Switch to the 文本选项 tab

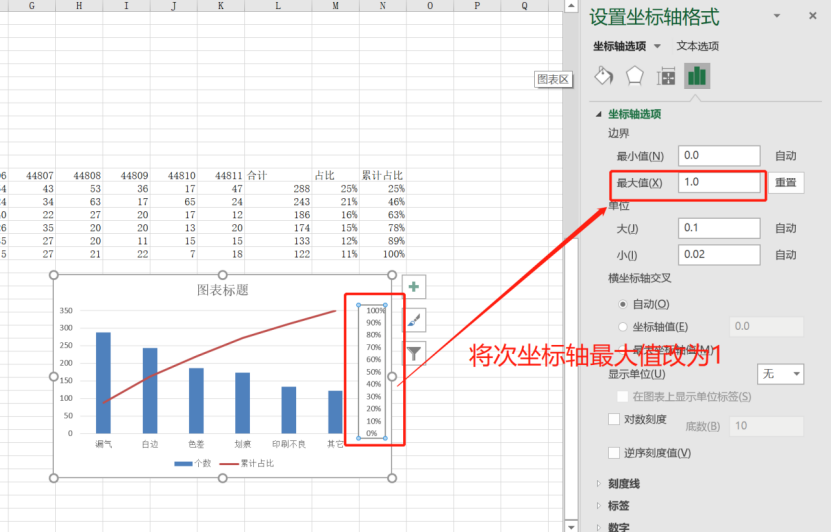(697, 46)
